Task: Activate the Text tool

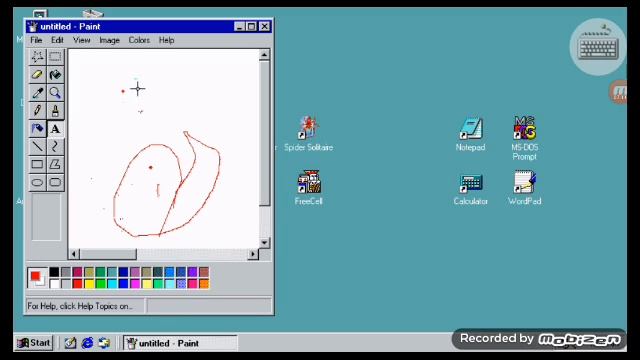Action: pyautogui.click(x=55, y=129)
